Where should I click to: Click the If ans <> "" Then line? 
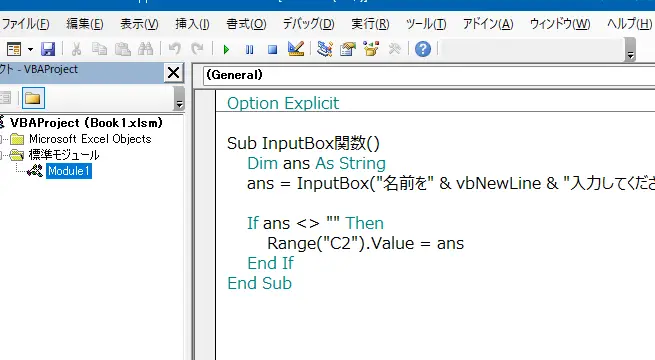[315, 223]
